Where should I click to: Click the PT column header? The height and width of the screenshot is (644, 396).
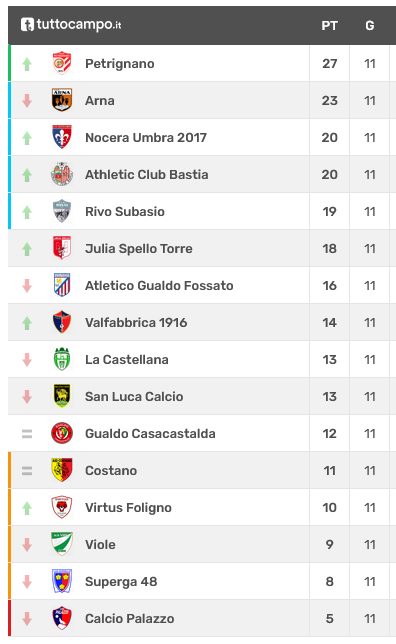(329, 26)
